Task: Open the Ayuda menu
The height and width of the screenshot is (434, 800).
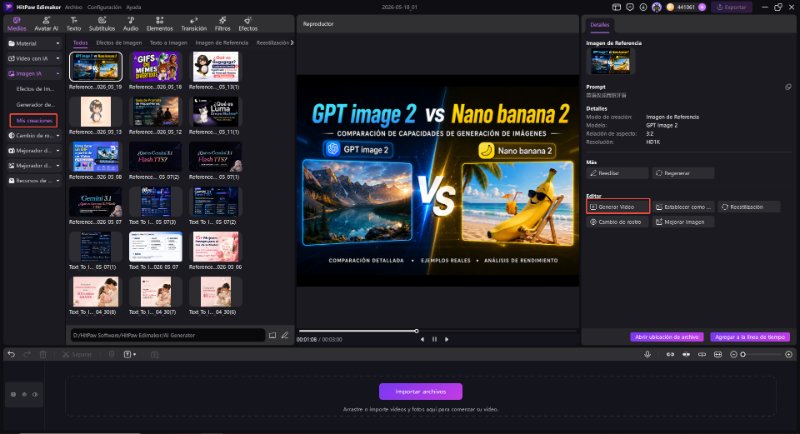Action: pyautogui.click(x=134, y=7)
